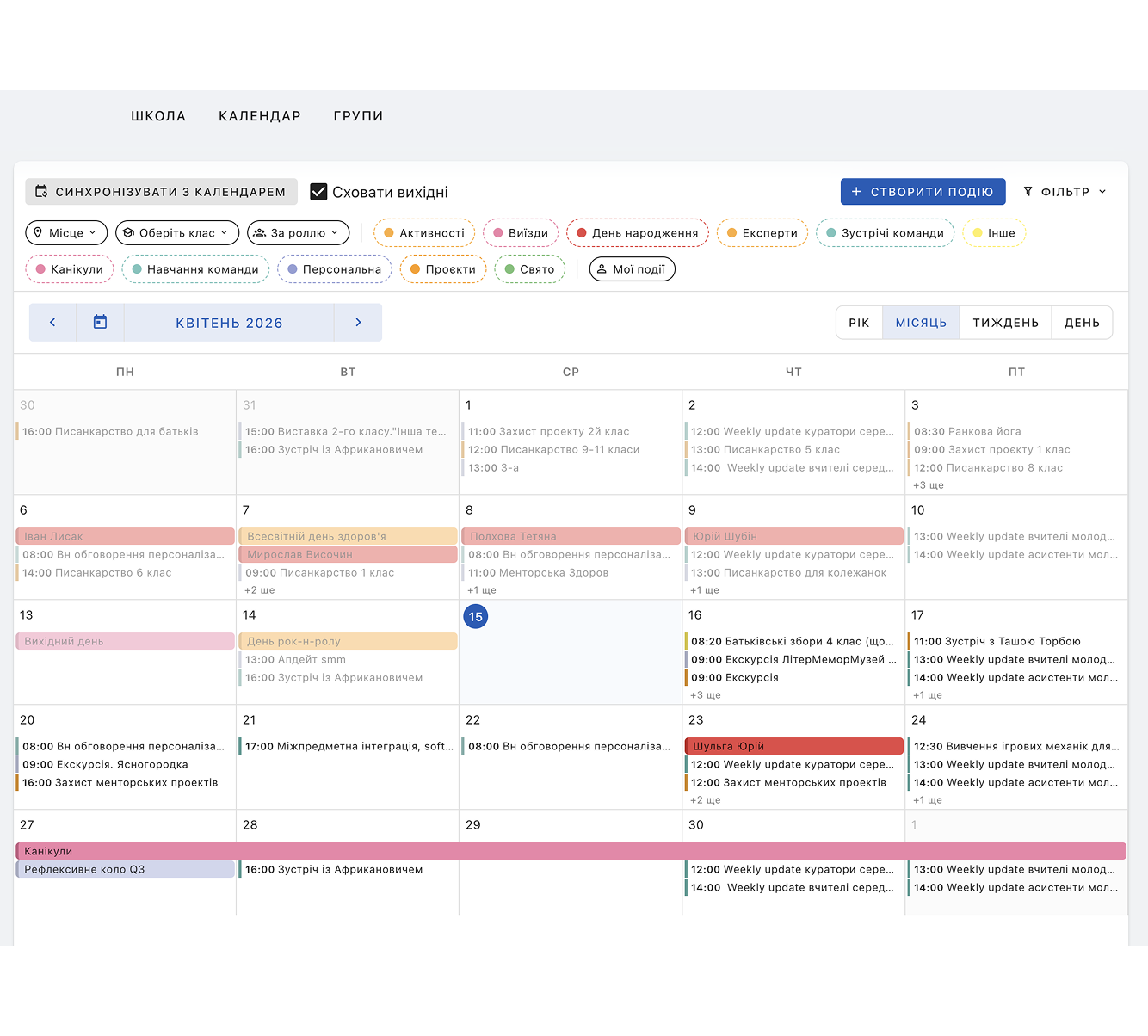Click Створити подію button
The width and height of the screenshot is (1148, 1036).
click(923, 192)
